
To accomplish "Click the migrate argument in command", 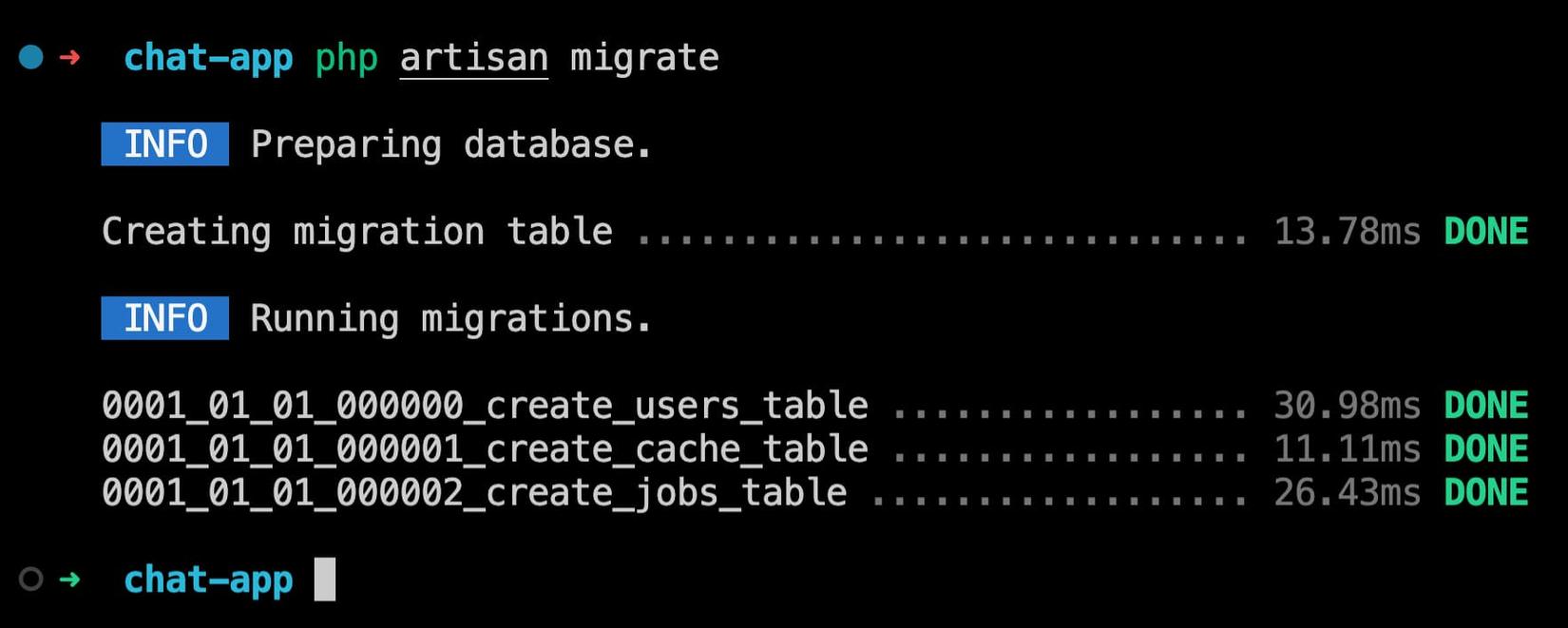I will click(644, 58).
